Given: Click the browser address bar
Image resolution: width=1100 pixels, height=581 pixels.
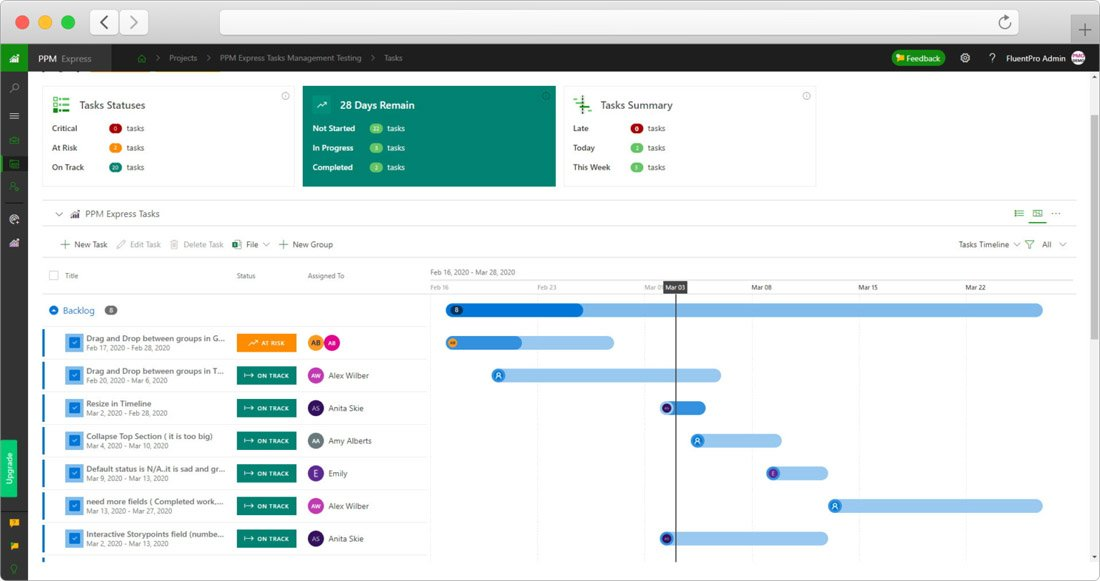Looking at the screenshot, I should (620, 22).
